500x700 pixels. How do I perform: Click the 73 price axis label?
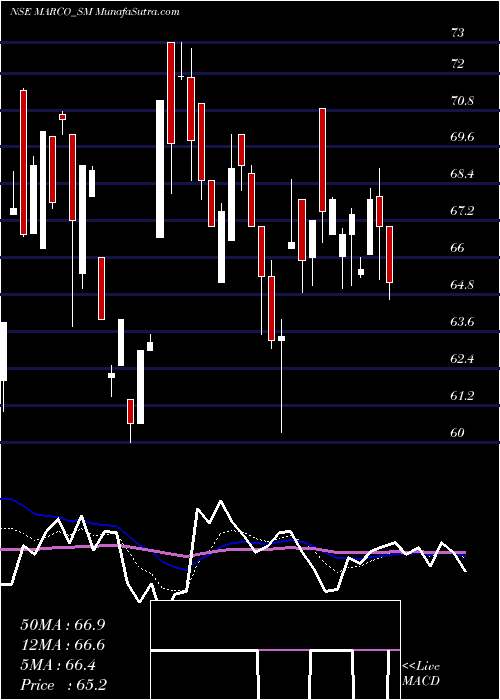458,33
